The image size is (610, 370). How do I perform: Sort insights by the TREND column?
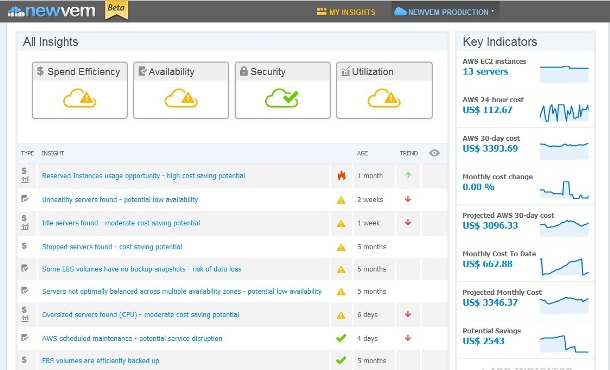tap(409, 153)
